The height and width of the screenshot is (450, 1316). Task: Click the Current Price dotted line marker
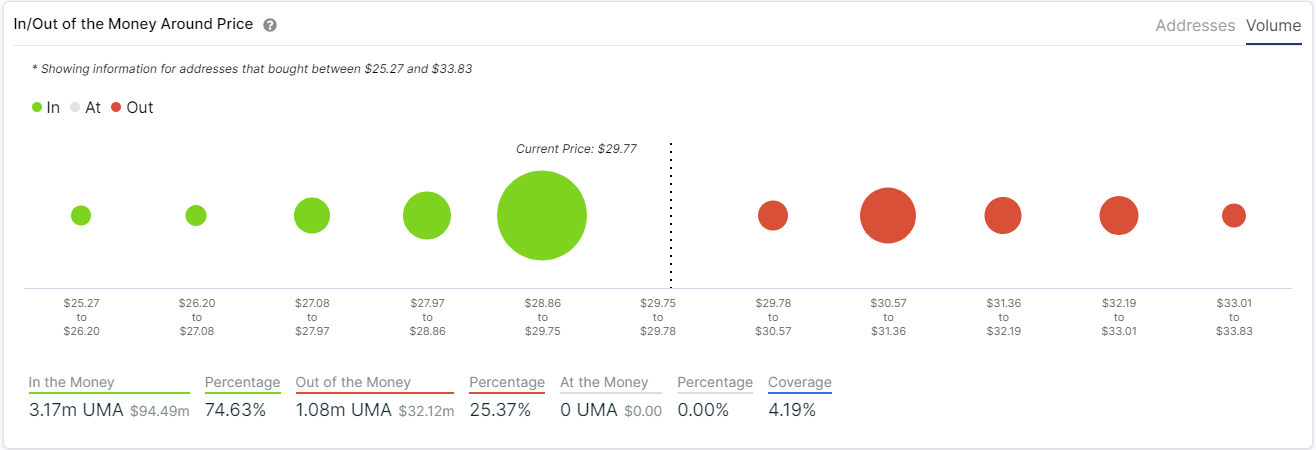coord(671,215)
